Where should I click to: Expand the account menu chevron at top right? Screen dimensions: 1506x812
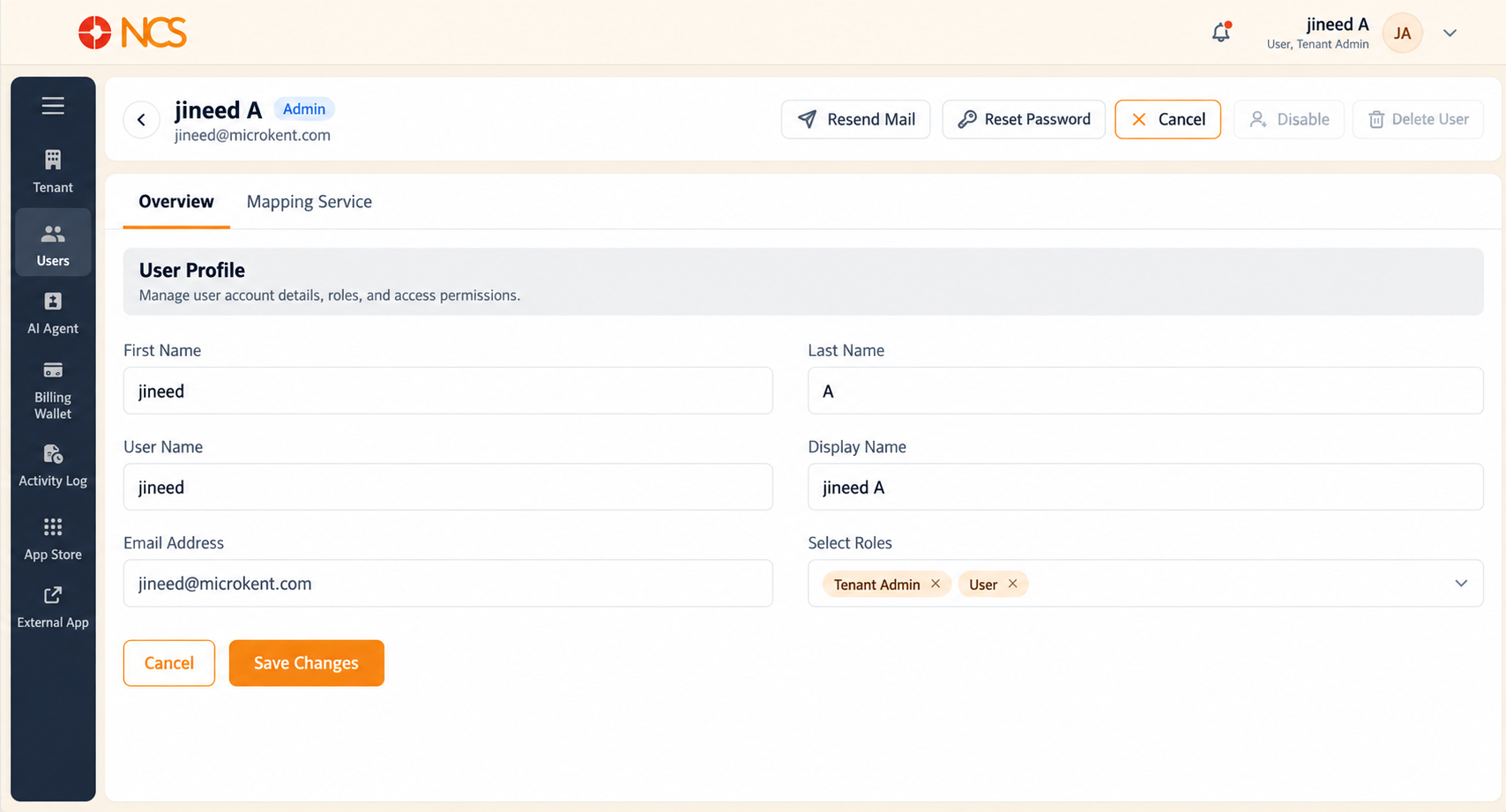coord(1450,34)
